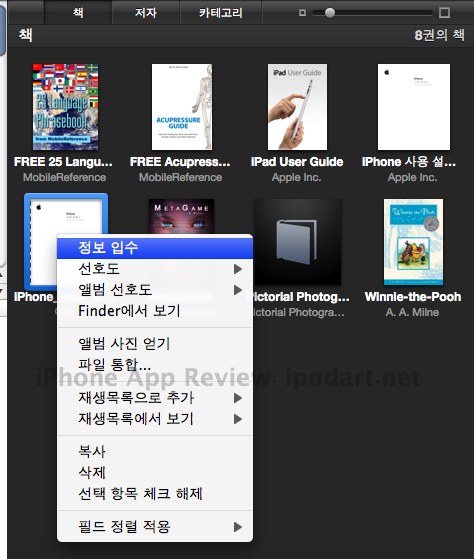Select the iPhone 사용 설명서 white cover in the top row
This screenshot has width=474, height=559.
(414, 107)
